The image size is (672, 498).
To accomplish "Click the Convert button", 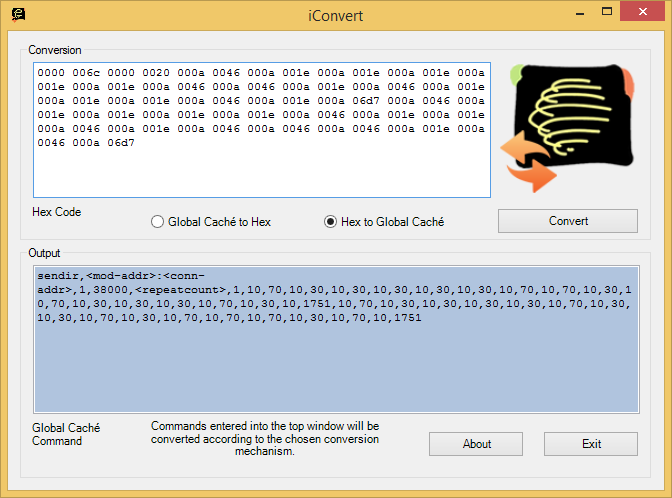I will pyautogui.click(x=568, y=221).
